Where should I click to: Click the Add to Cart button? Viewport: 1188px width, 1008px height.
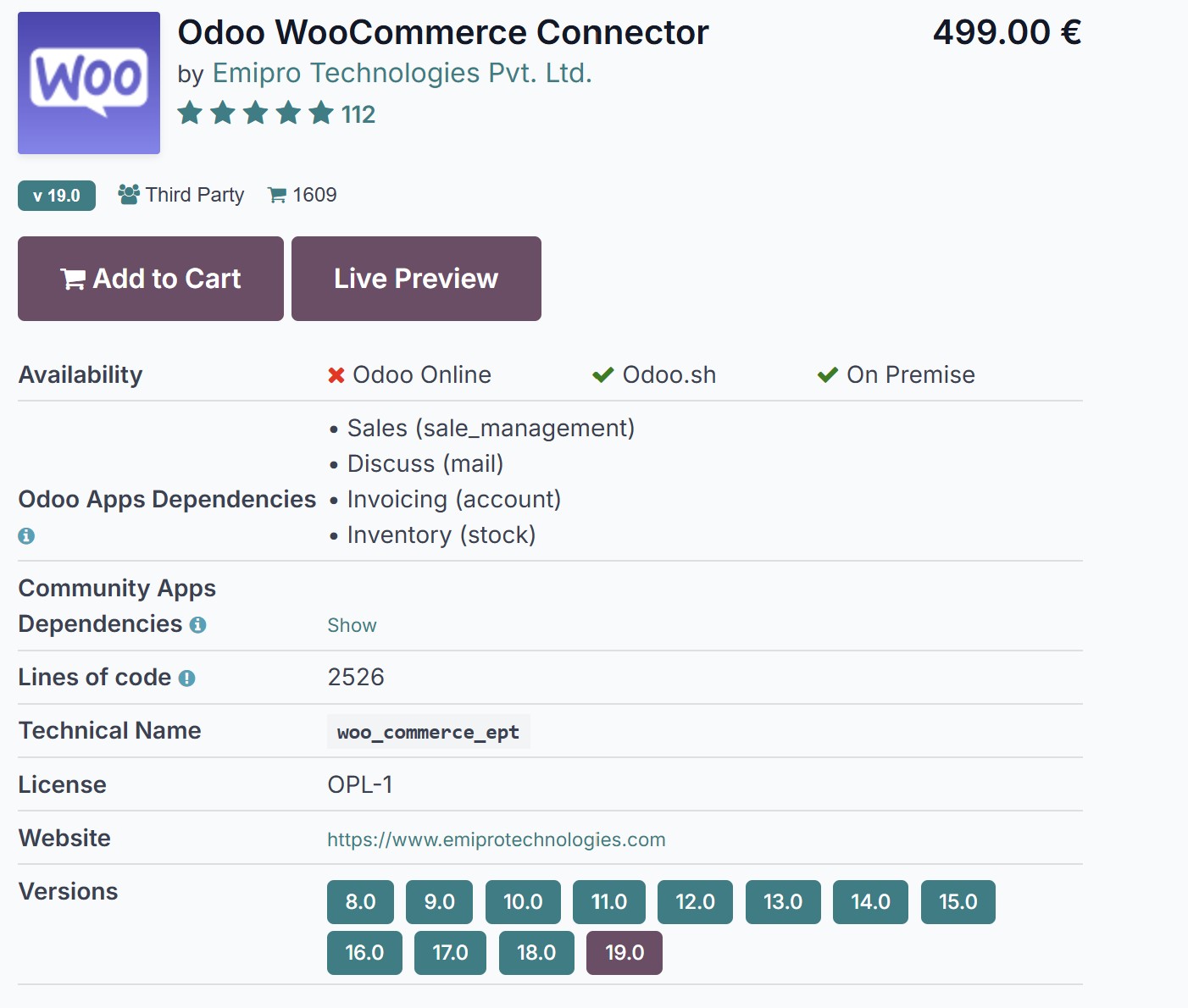pos(150,278)
